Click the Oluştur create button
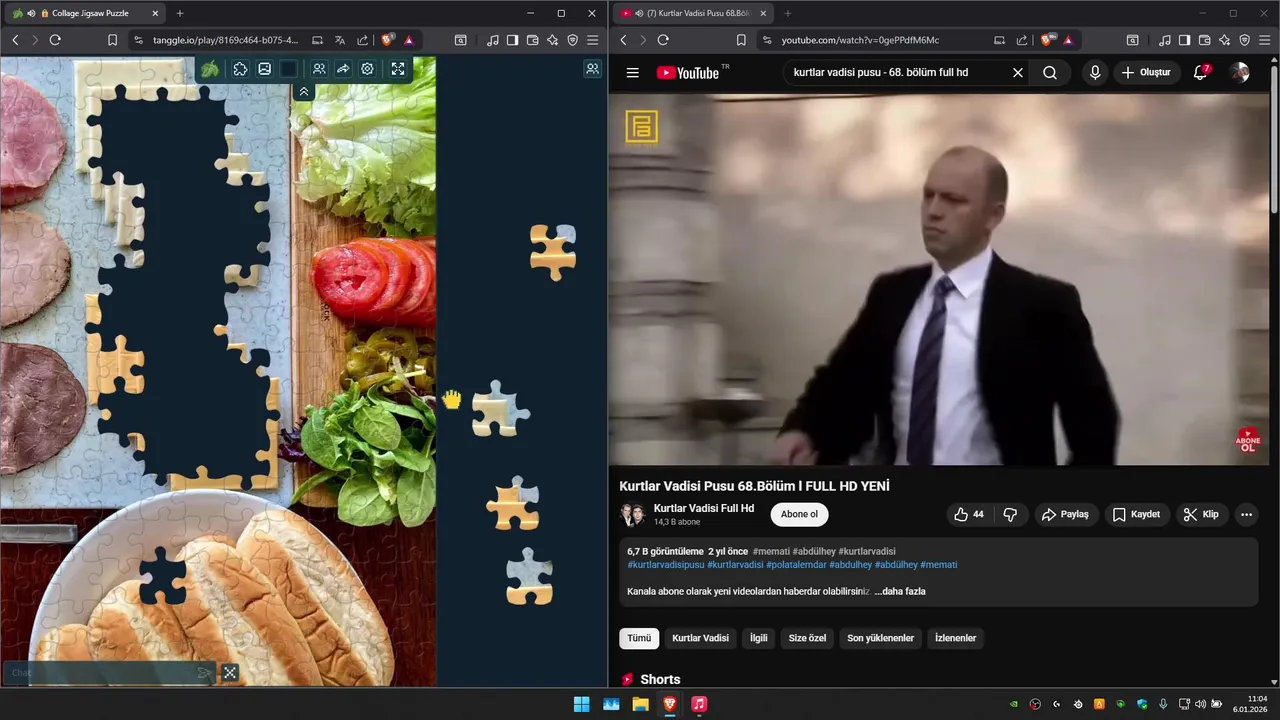The height and width of the screenshot is (720, 1280). pyautogui.click(x=1146, y=72)
